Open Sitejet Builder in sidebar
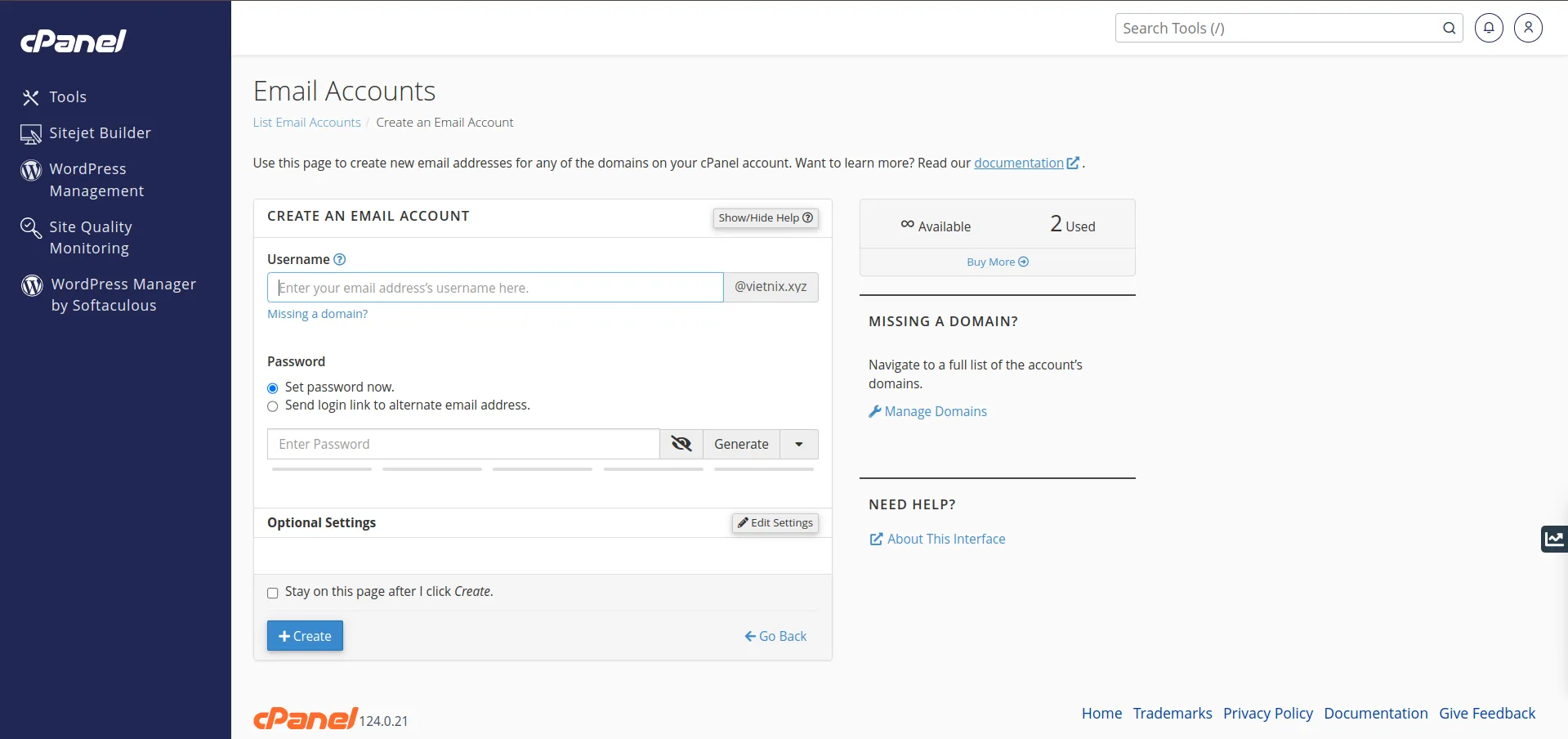Screen dimensions: 1568x739 pos(86,133)
